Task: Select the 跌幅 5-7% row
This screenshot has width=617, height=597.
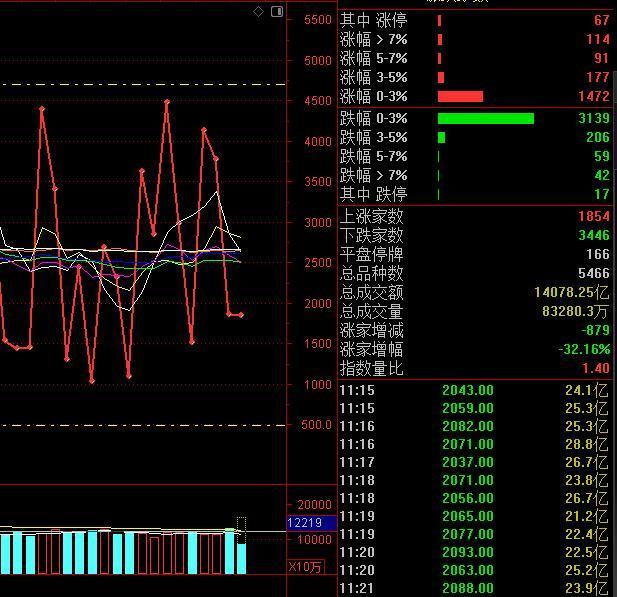Action: click(x=475, y=156)
